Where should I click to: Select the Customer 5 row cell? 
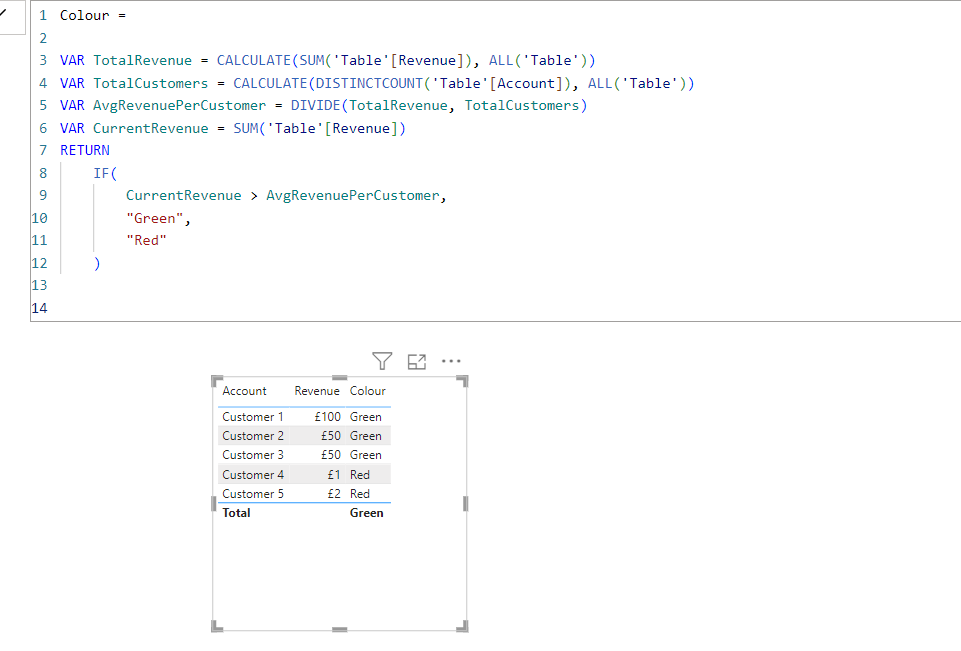(253, 493)
